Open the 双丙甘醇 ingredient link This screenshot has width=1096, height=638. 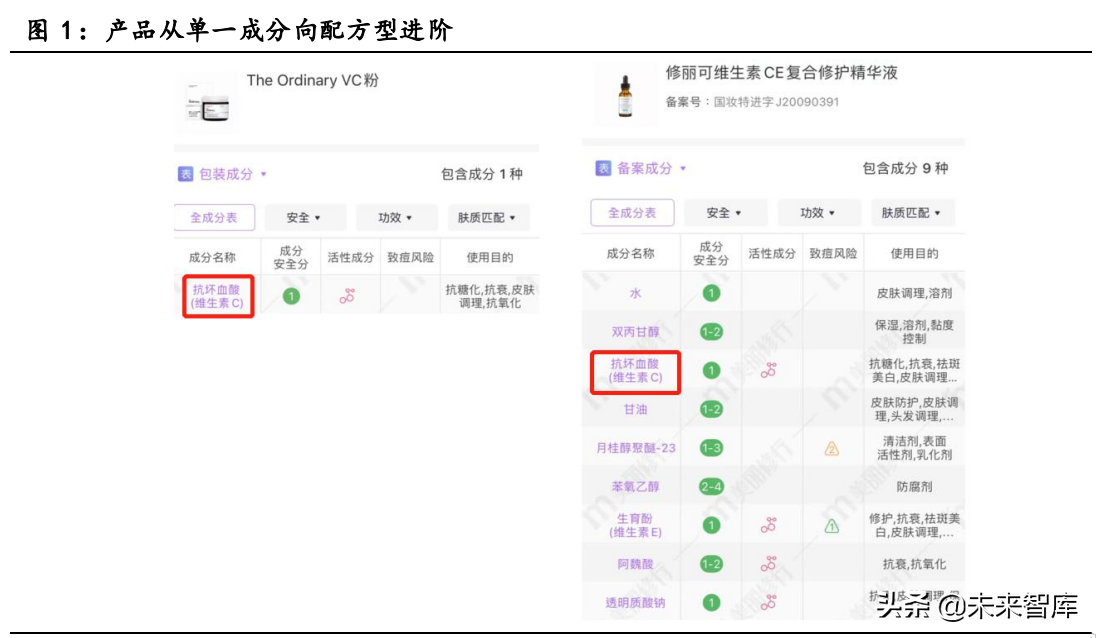[635, 332]
